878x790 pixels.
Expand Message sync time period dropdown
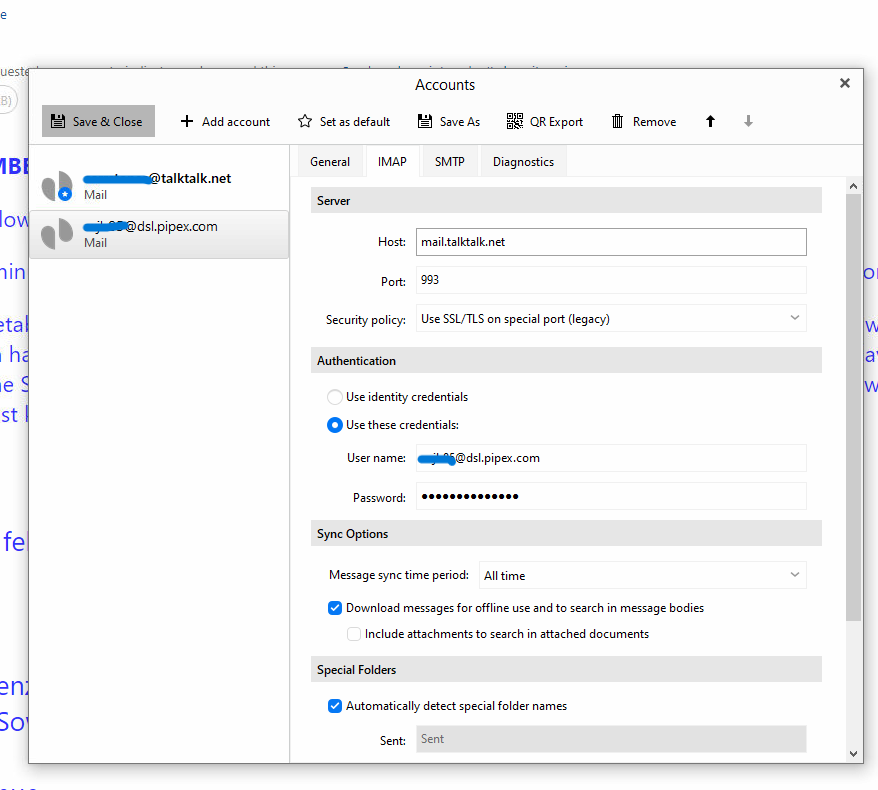point(642,576)
